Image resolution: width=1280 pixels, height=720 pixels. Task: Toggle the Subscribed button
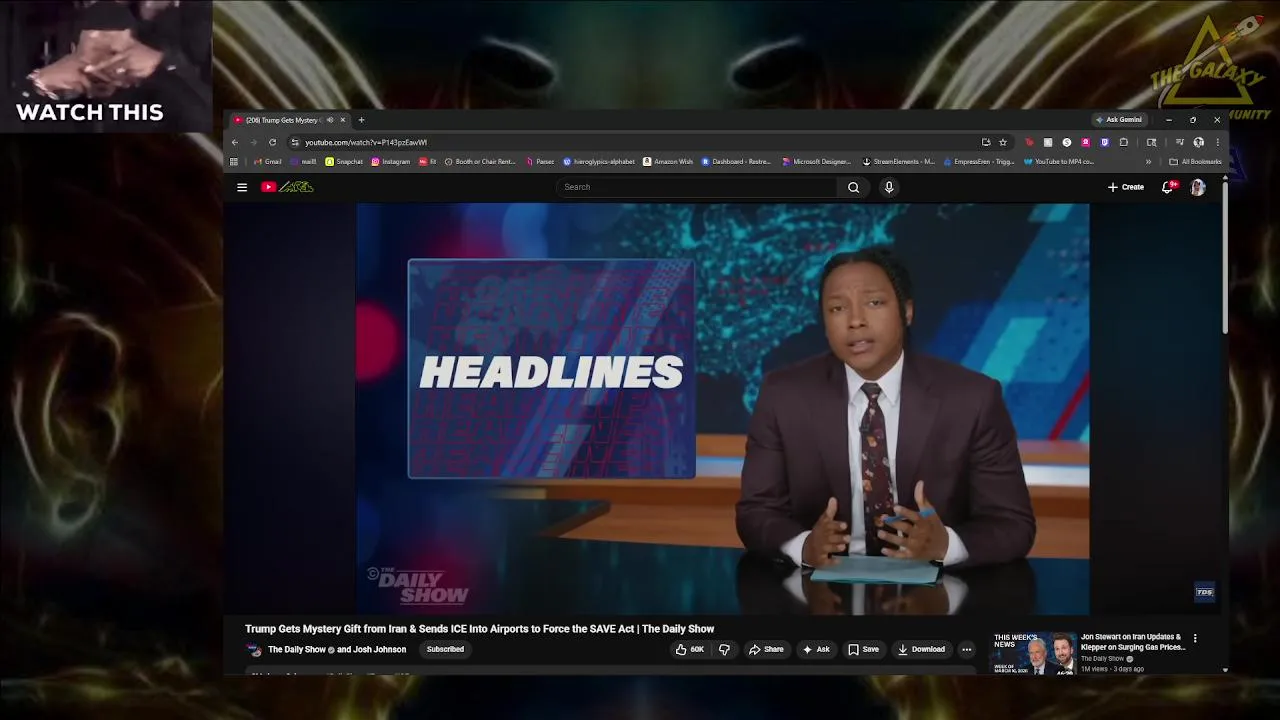click(445, 649)
